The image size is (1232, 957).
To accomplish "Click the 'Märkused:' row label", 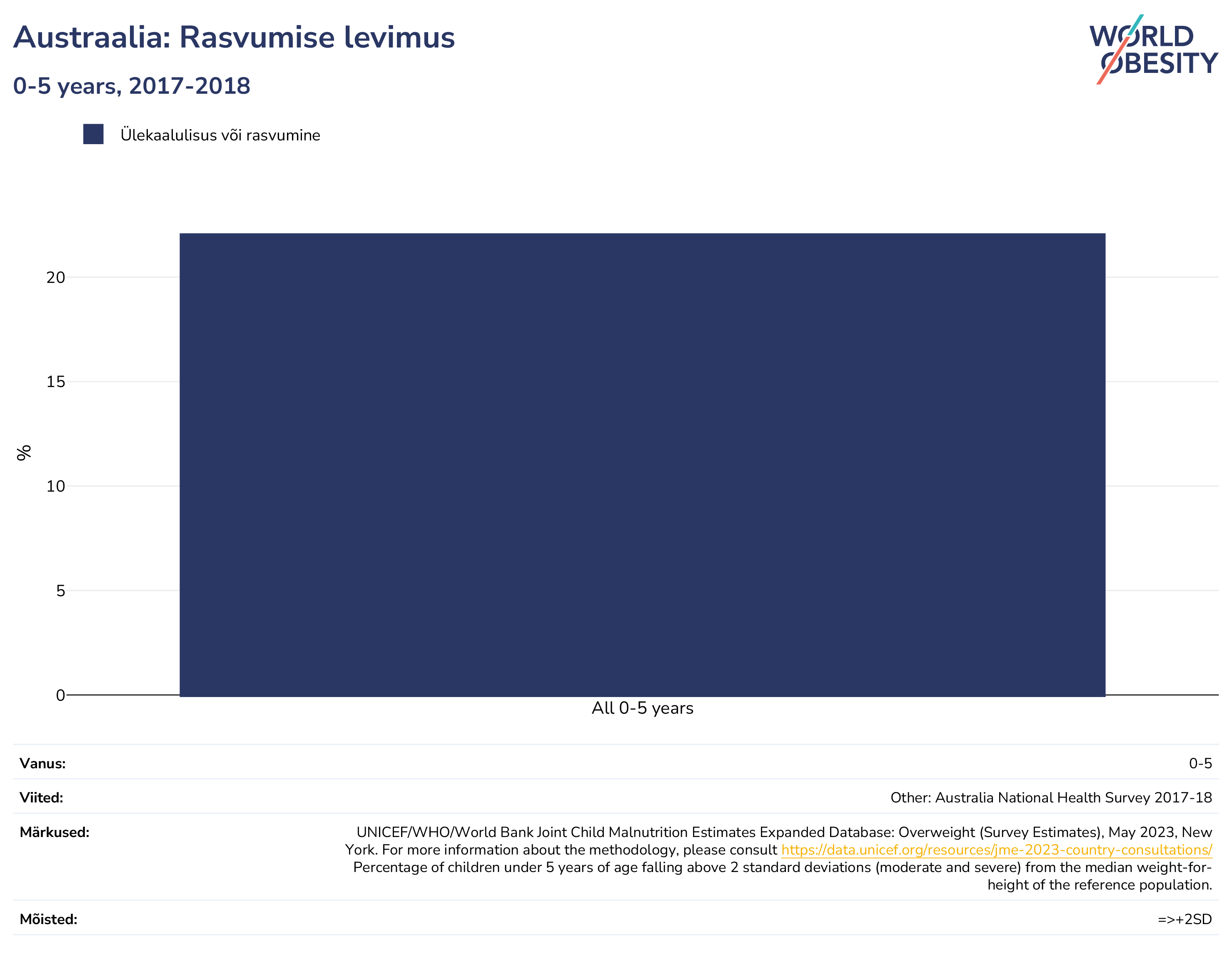I will (54, 832).
